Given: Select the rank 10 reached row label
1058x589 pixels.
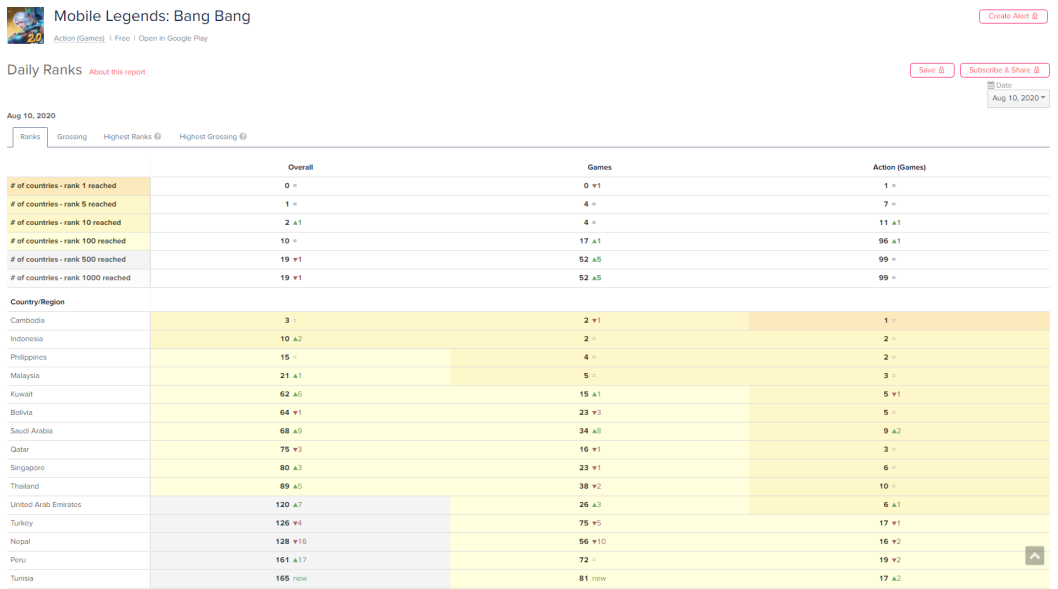Looking at the screenshot, I should click(x=78, y=223).
